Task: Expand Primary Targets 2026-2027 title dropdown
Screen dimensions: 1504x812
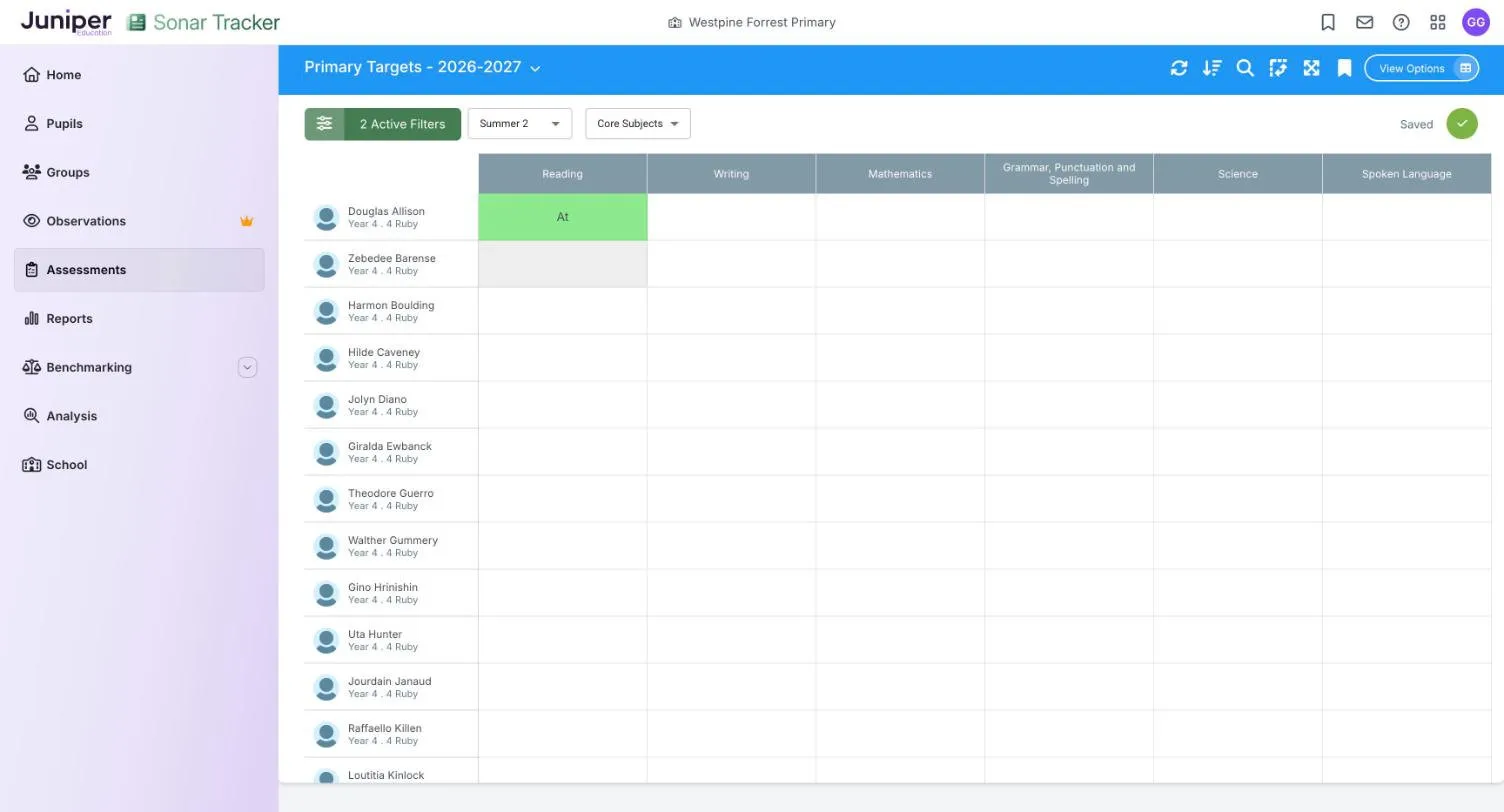Action: click(x=422, y=67)
